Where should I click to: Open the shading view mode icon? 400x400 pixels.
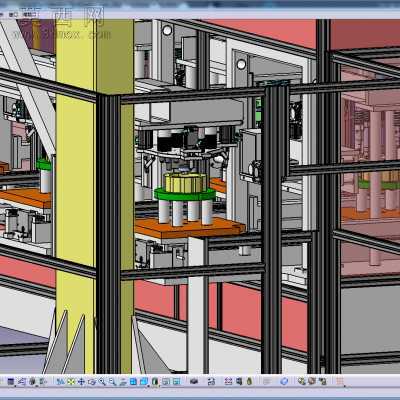point(155,381)
